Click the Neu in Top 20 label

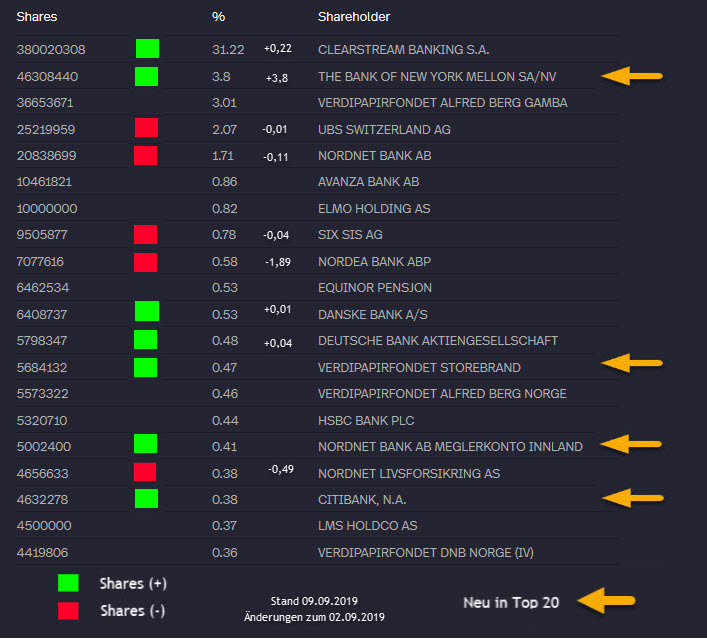click(x=511, y=602)
